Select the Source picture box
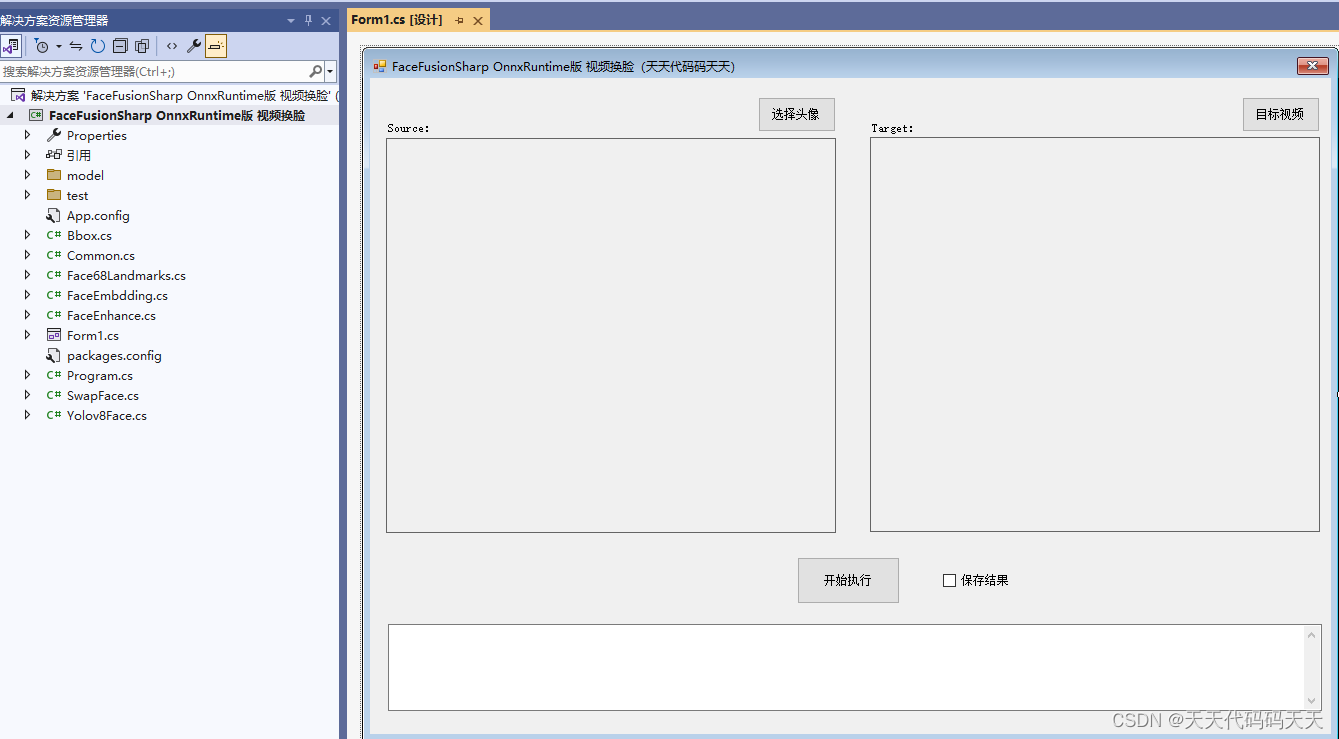Screen dimensions: 1339x739 [611, 335]
